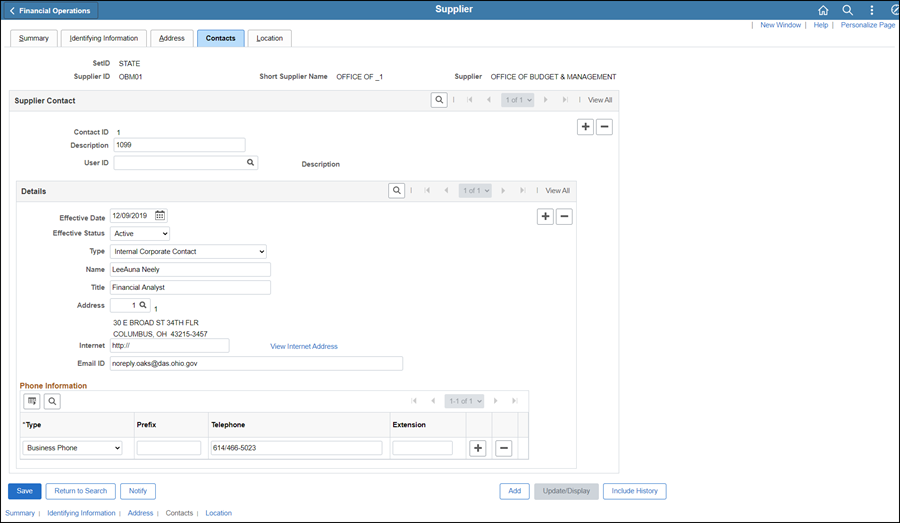The image size is (900, 523).
Task: Go to first Details row arrow
Action: (427, 191)
